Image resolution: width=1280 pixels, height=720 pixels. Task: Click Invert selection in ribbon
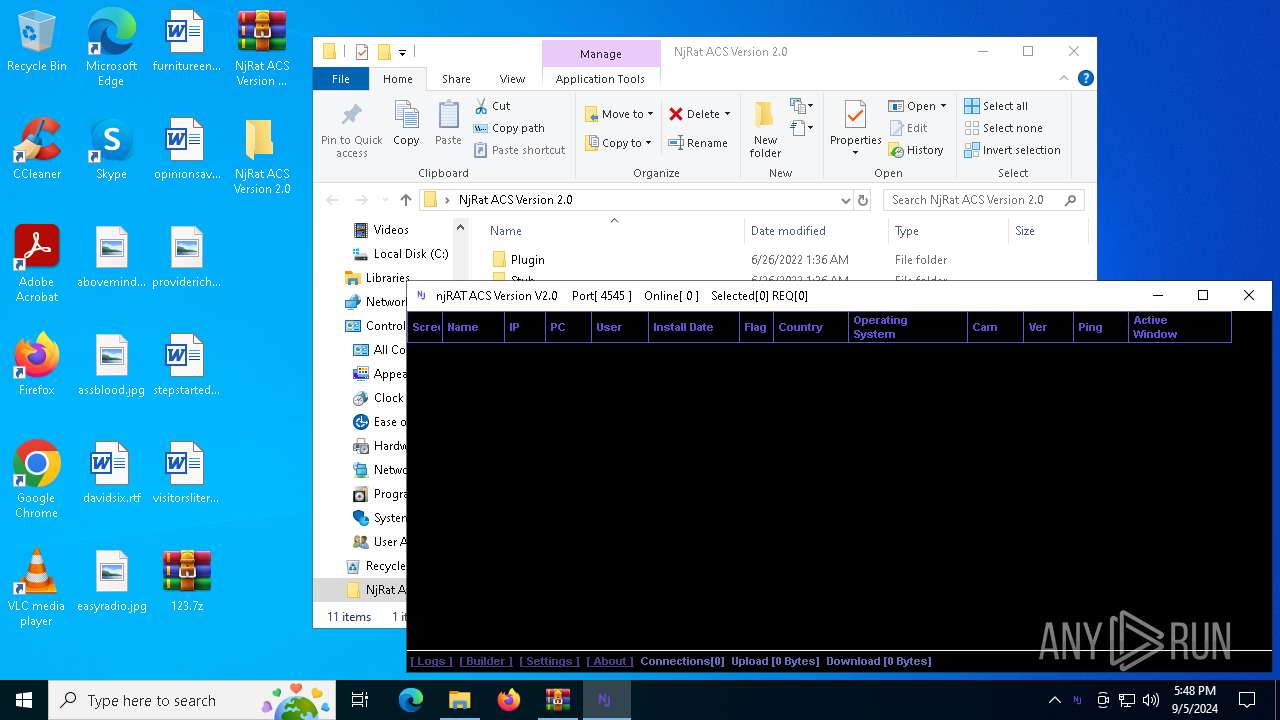coord(1012,150)
